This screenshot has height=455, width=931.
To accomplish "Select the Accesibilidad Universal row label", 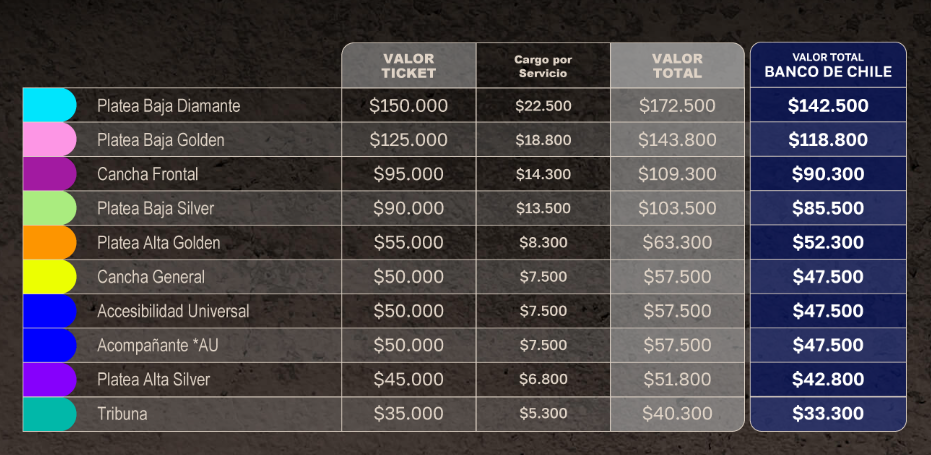I will point(173,311).
